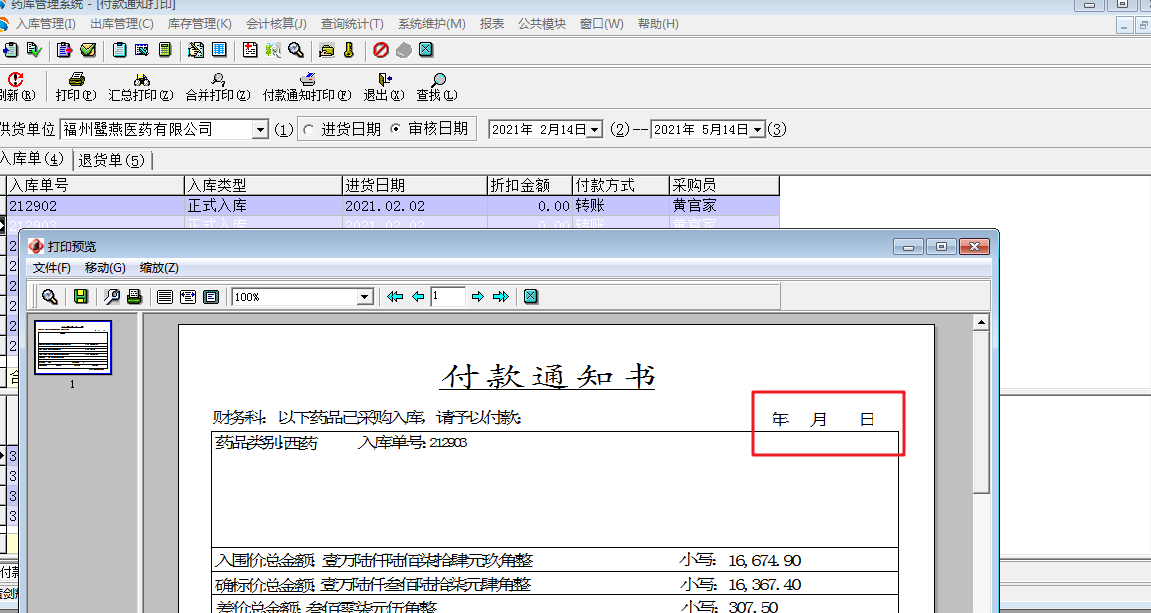
Task: Open the 报表 menu
Action: (x=492, y=23)
